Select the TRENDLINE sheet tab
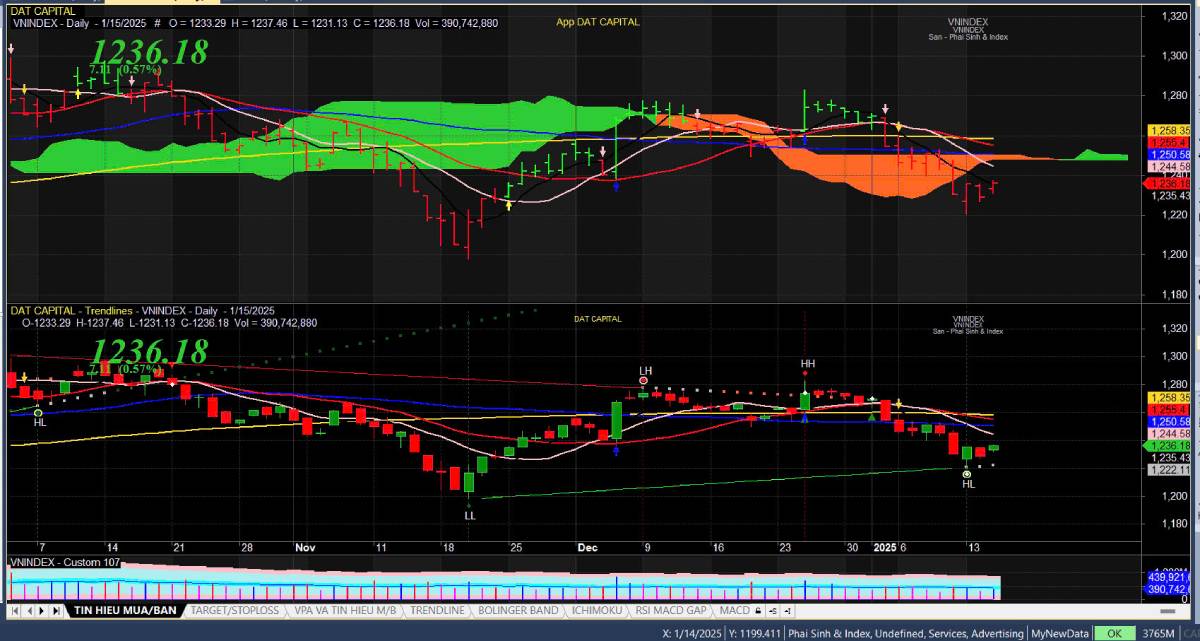 click(436, 609)
